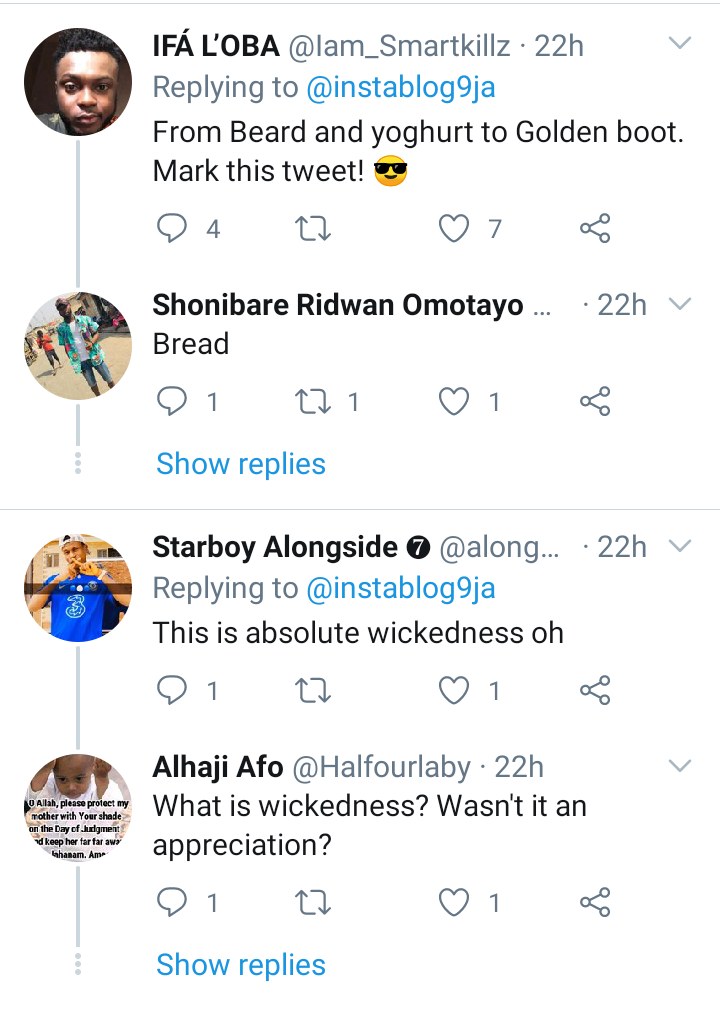The image size is (720, 1010).
Task: Share IFÁ L'OBA's tweet
Action: 595,229
